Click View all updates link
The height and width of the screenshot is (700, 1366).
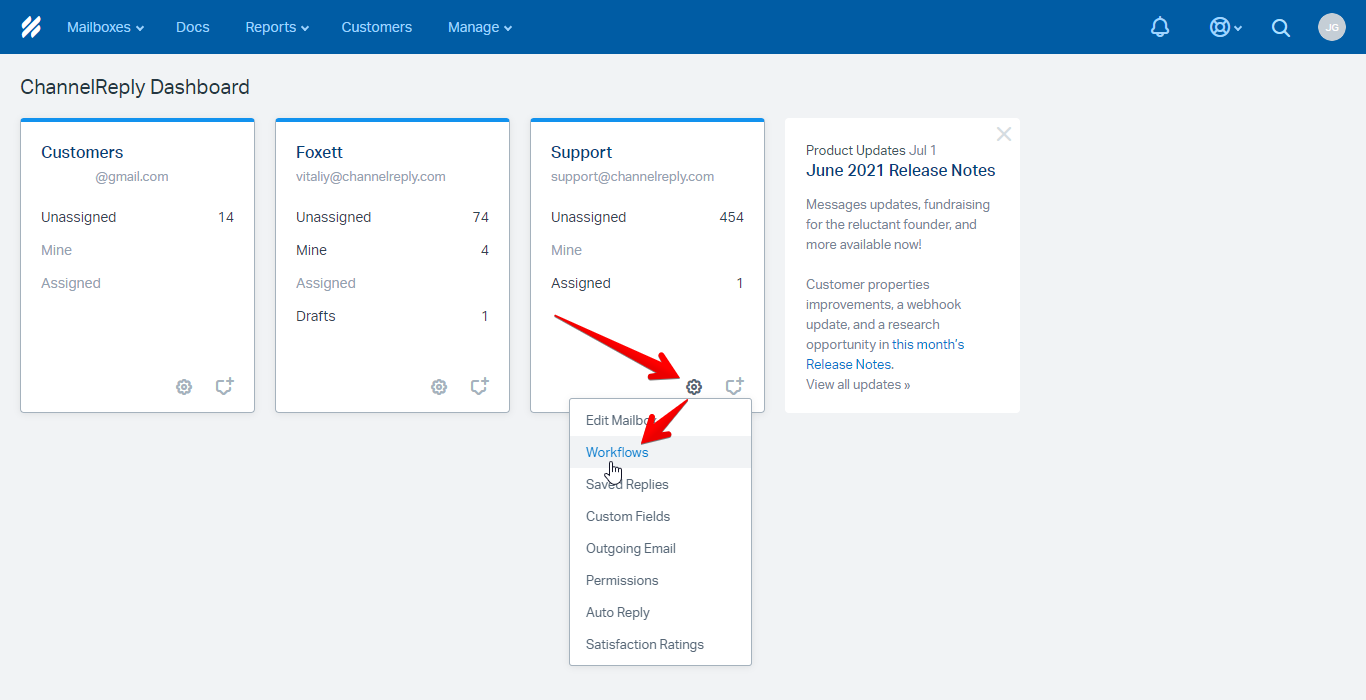858,384
